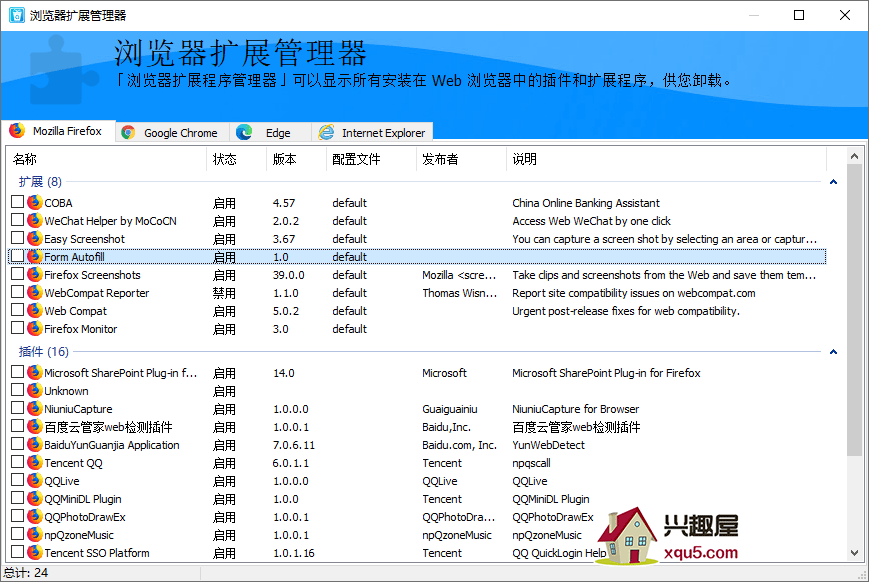Click version 39.0.0 in Firefox Screenshots row
Image resolution: width=869 pixels, height=582 pixels.
[x=288, y=275]
